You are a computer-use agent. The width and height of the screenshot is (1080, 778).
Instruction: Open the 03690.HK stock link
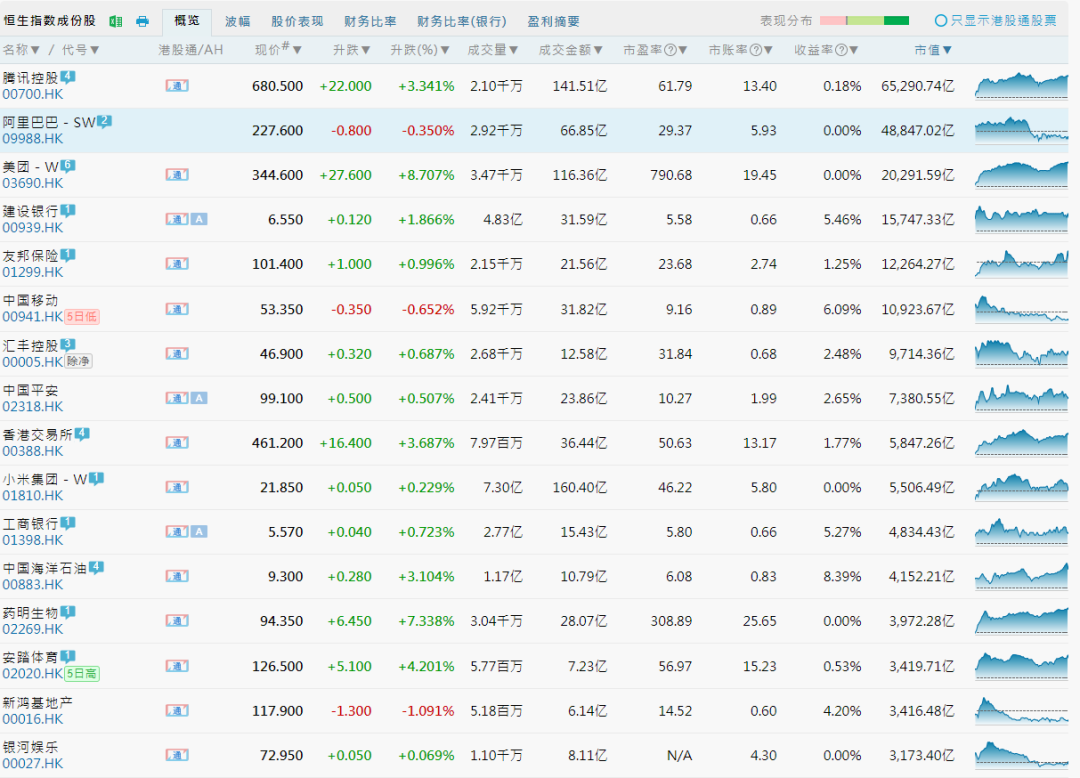pyautogui.click(x=32, y=183)
